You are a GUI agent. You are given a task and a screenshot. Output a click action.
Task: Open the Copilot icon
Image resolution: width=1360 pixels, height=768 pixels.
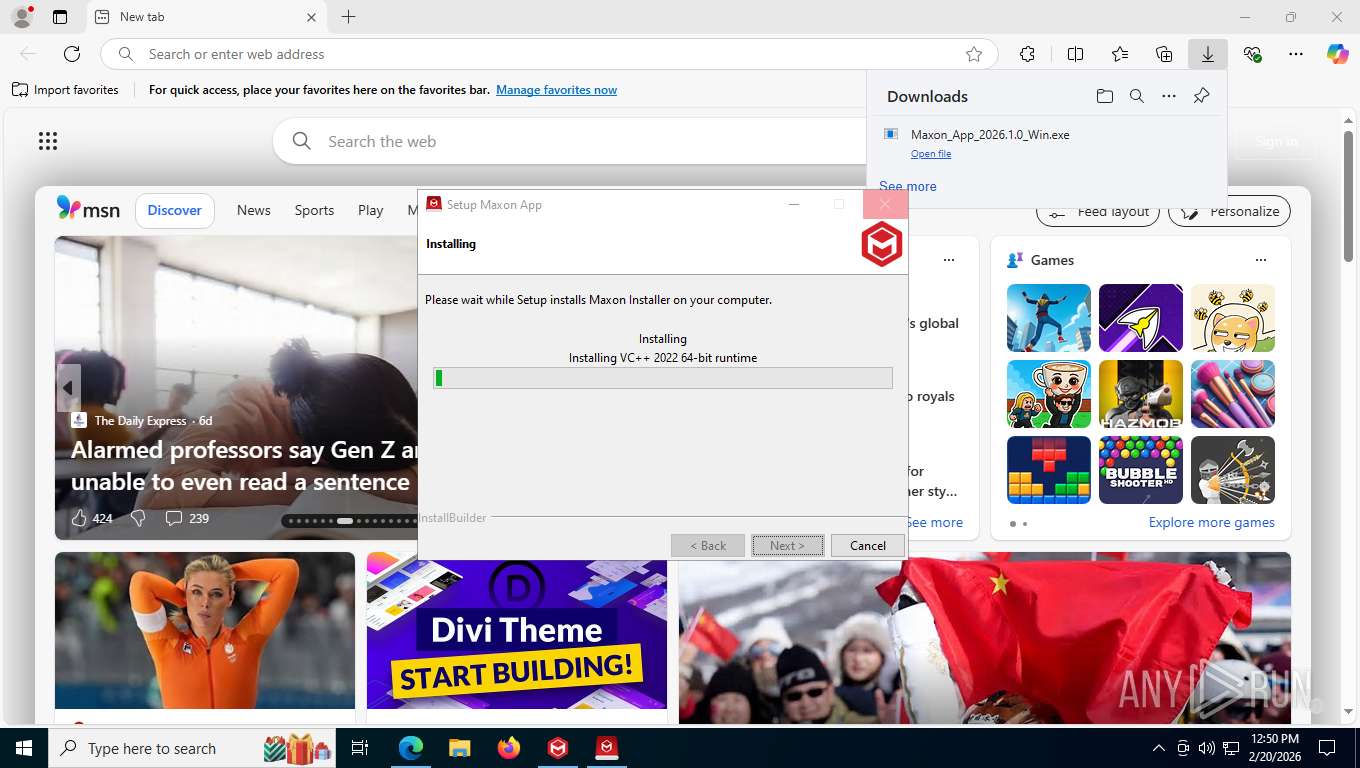coord(1337,54)
